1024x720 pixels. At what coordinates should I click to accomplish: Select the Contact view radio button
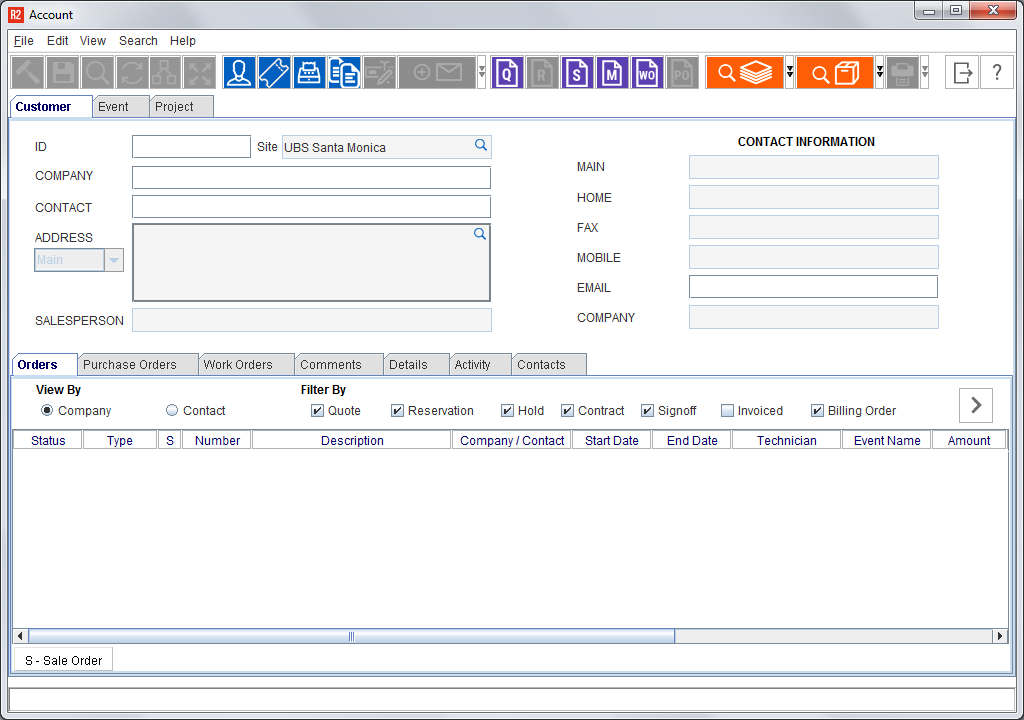[x=172, y=411]
